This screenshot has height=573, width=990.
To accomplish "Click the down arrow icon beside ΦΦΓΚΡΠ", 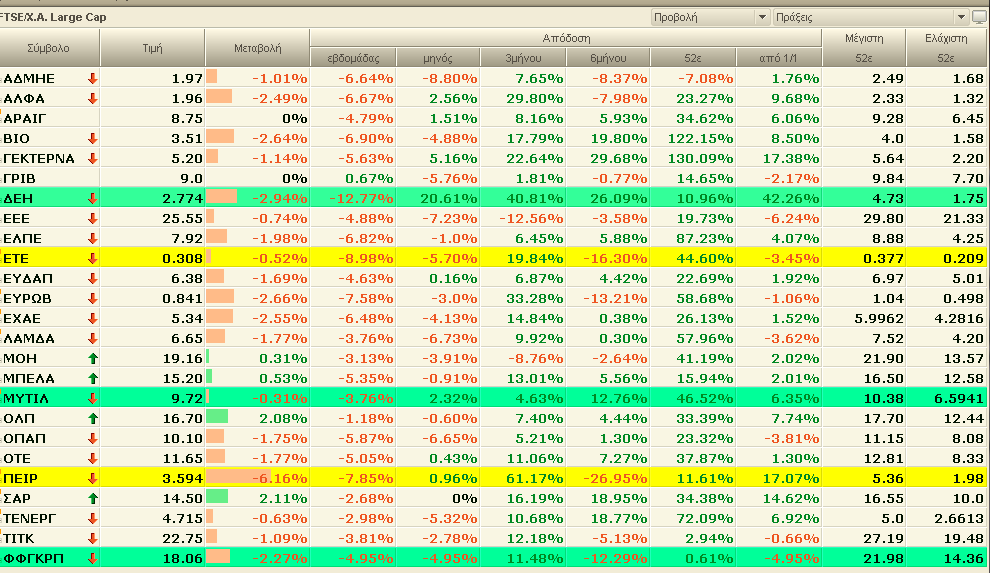I will [x=93, y=558].
